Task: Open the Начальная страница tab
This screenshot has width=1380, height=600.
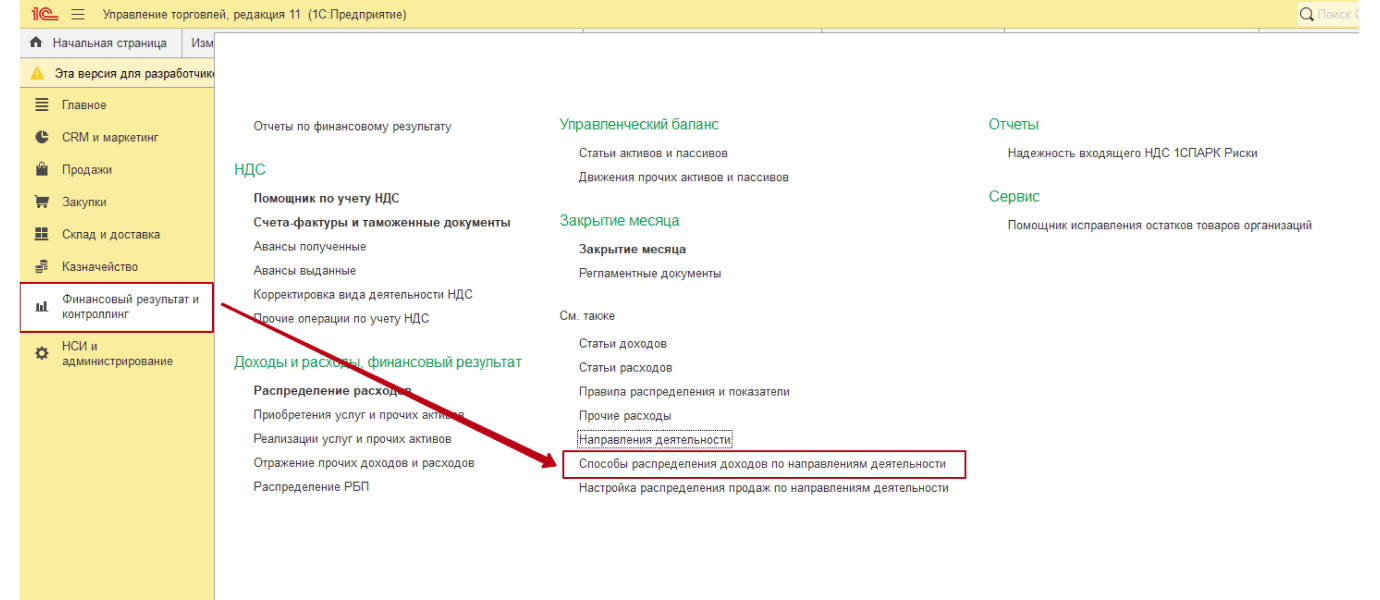Action: pos(101,43)
